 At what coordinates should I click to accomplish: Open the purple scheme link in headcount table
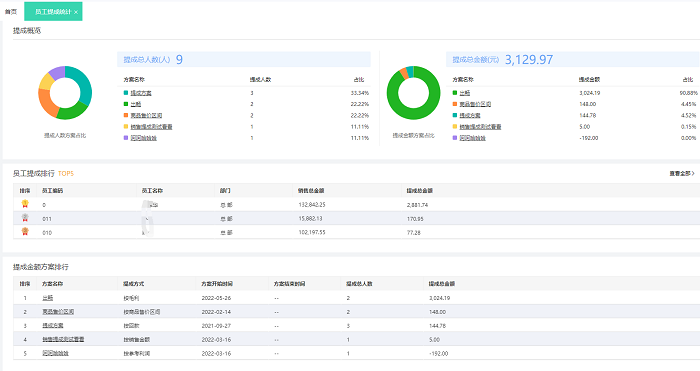click(x=143, y=138)
